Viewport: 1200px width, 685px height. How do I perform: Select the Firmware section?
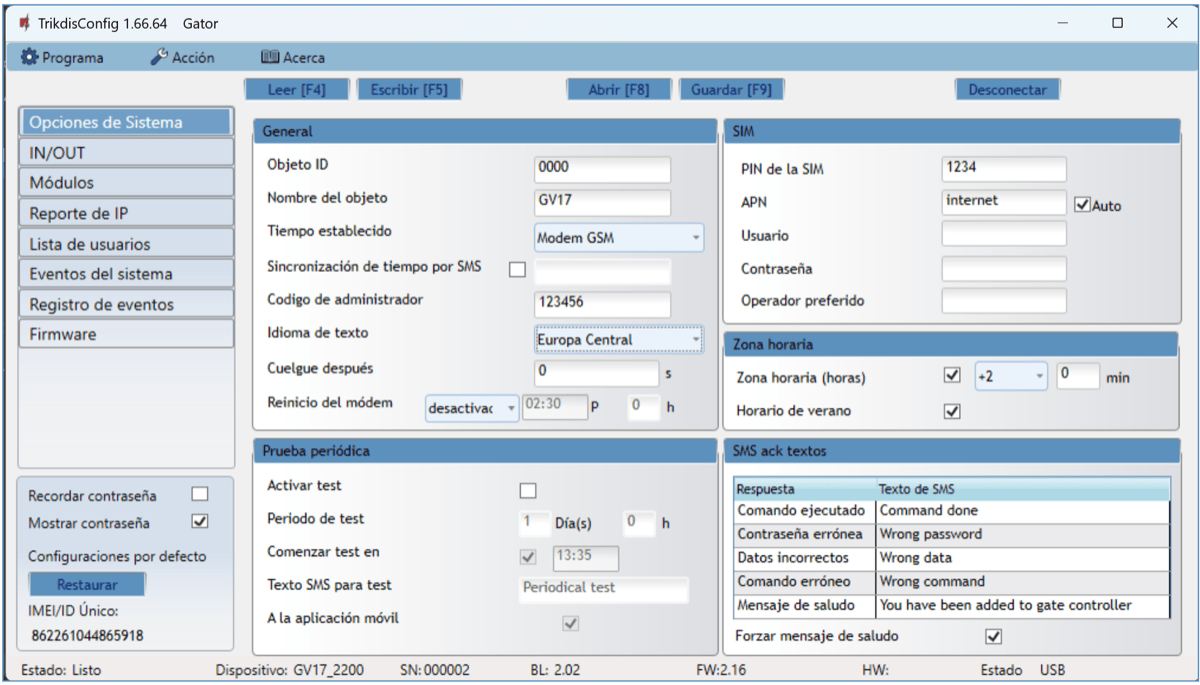point(126,334)
